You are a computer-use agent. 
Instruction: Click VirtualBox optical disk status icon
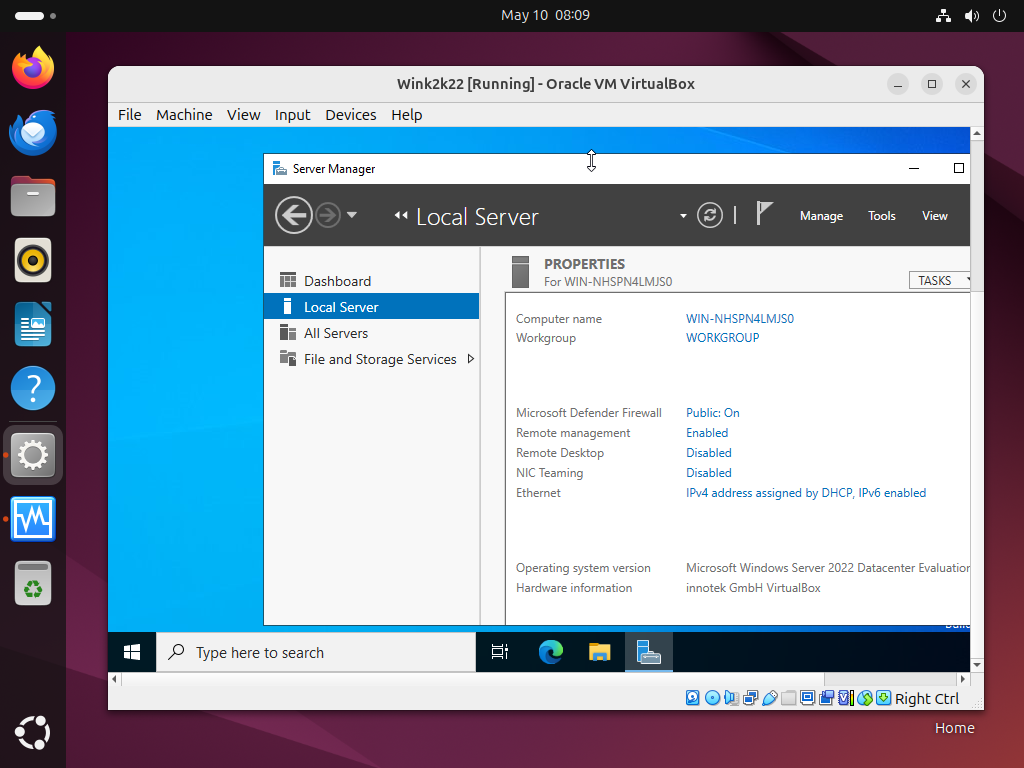point(712,698)
